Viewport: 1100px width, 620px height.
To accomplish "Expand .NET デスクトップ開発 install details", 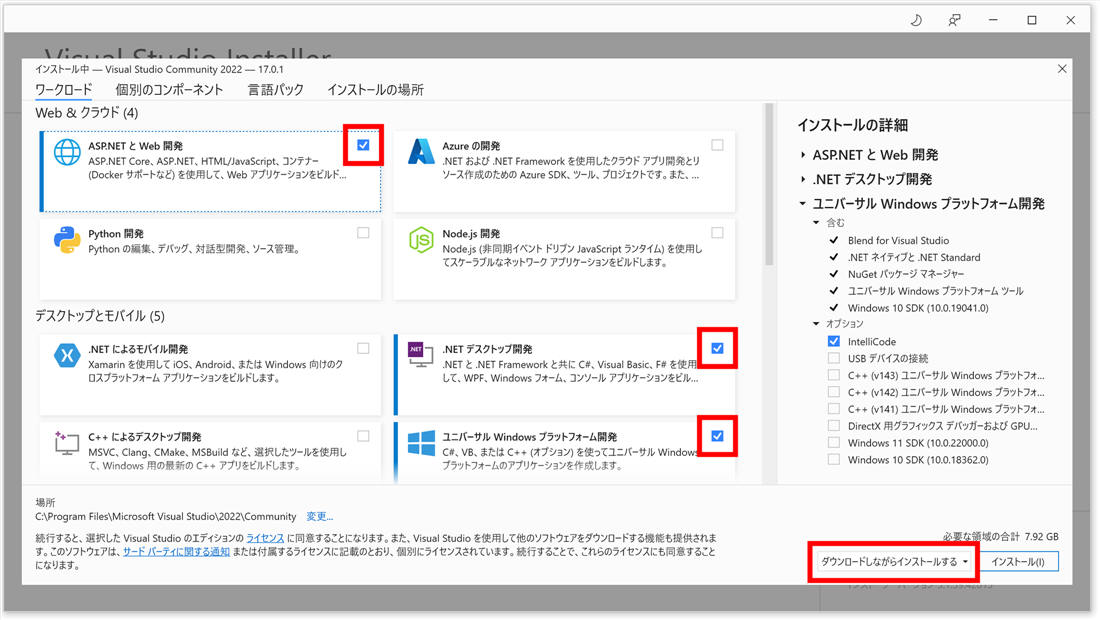I will point(803,180).
